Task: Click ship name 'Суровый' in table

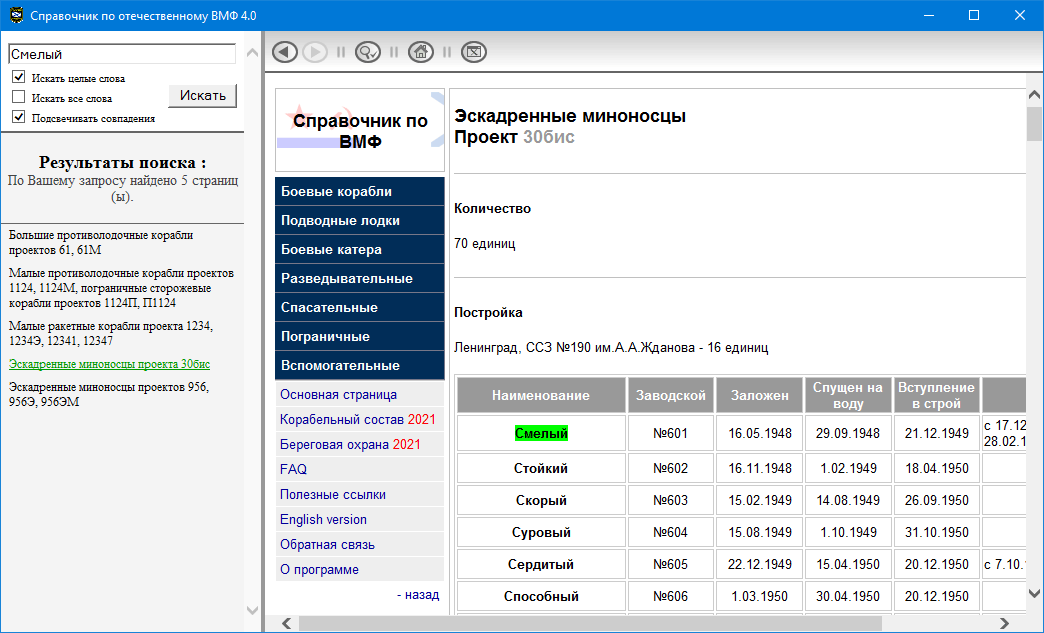Action: point(541,532)
